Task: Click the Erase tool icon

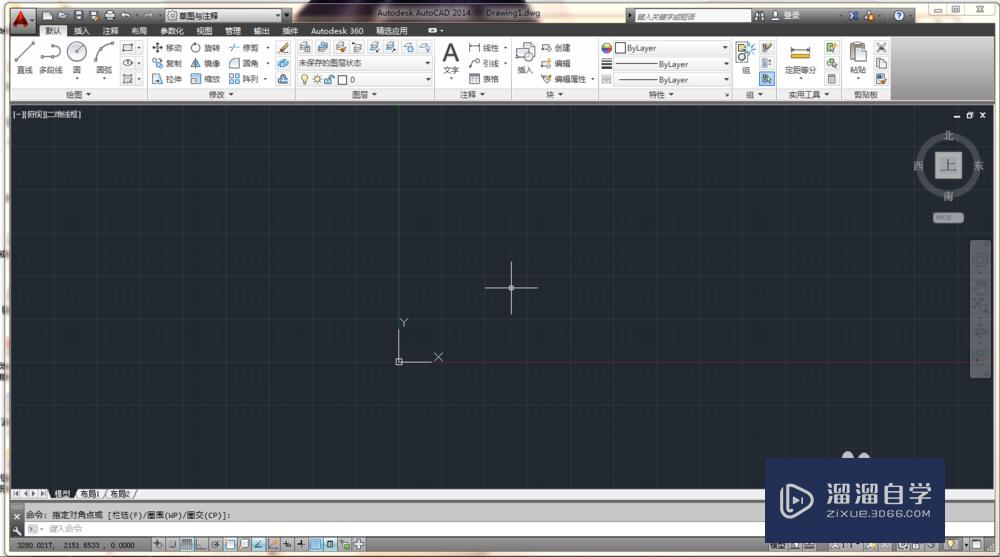Action: 283,48
